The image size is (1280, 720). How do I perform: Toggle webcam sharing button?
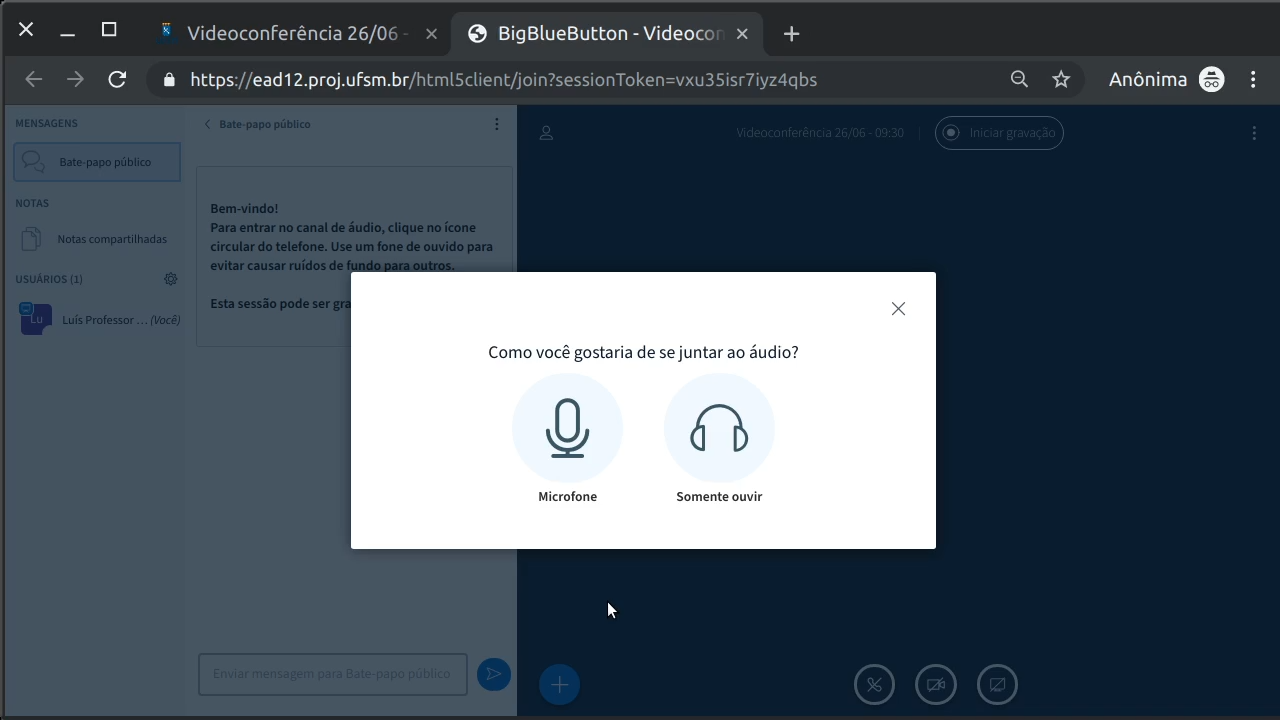point(936,685)
